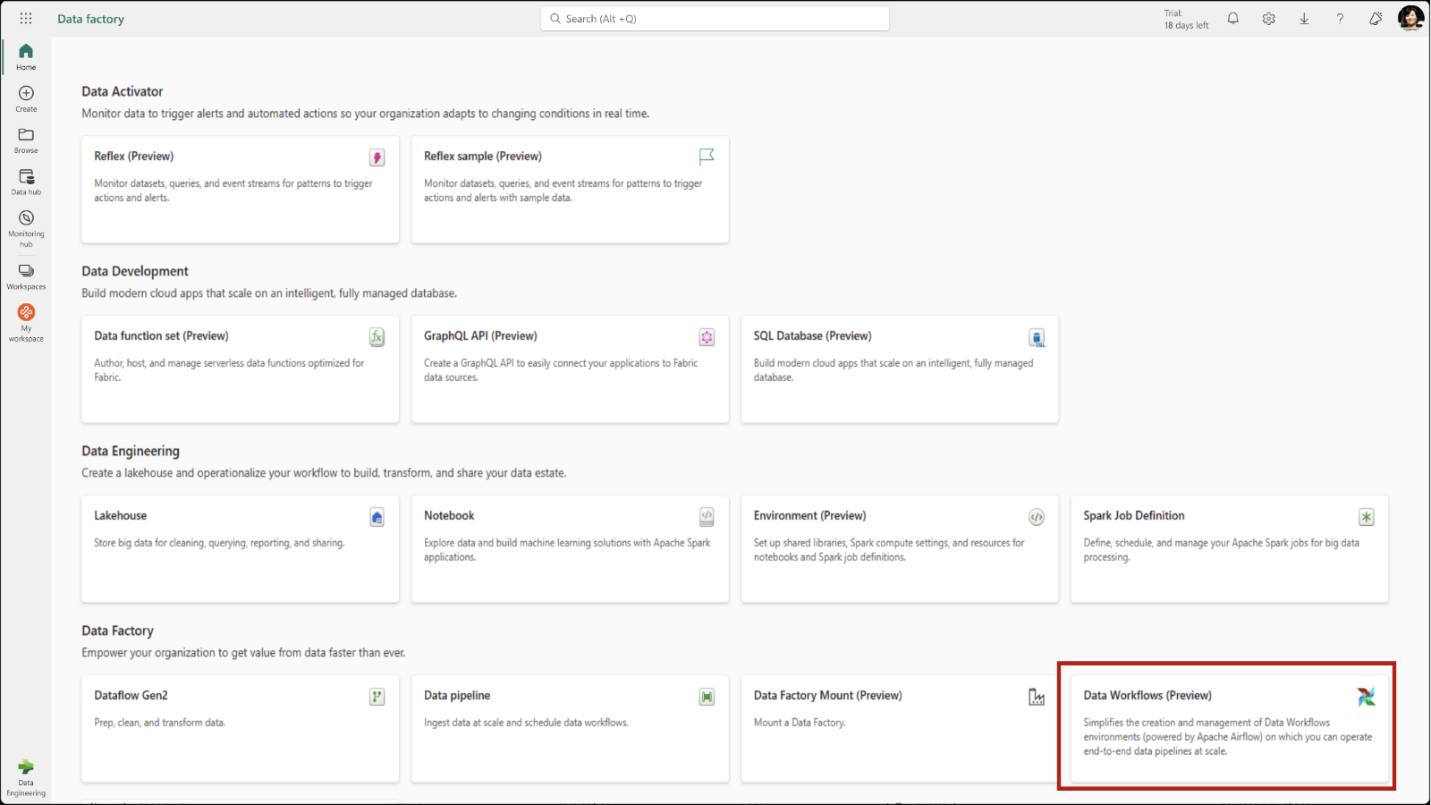This screenshot has width=1431, height=805.
Task: Open the Data Factory Mount (Preview) title
Action: pyautogui.click(x=828, y=696)
